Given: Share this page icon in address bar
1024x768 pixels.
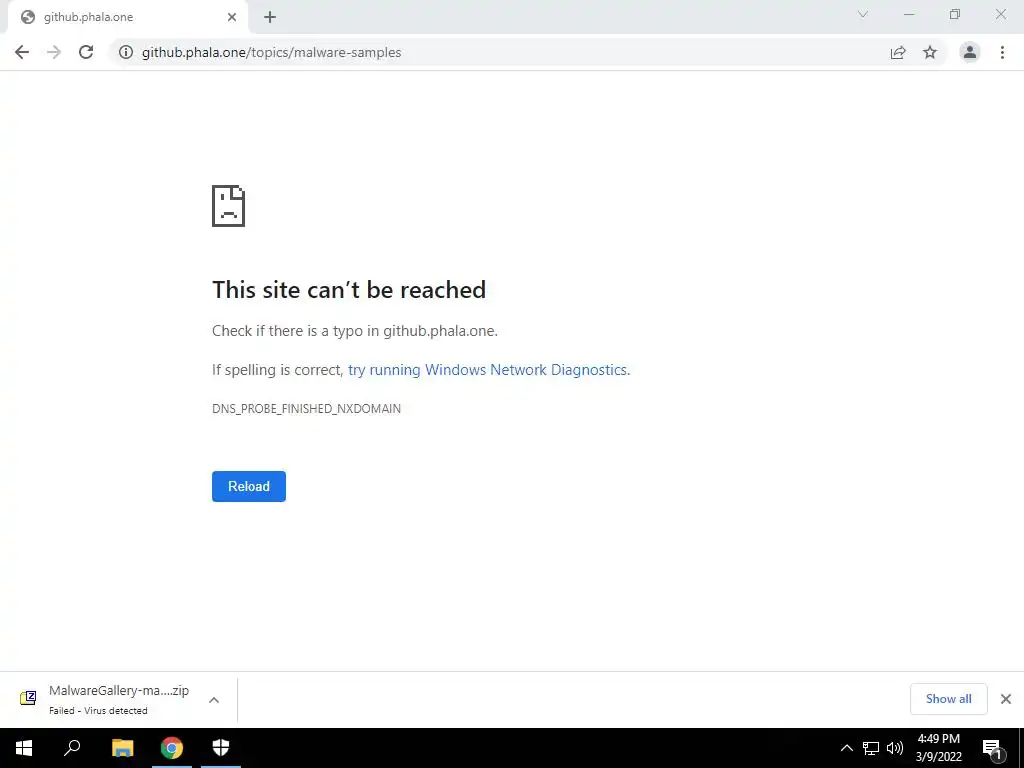Looking at the screenshot, I should pos(898,52).
